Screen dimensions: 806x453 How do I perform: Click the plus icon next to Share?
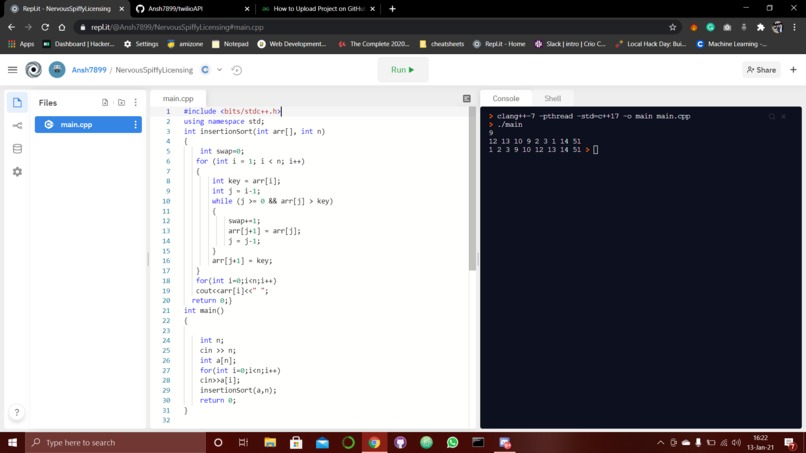click(x=793, y=69)
